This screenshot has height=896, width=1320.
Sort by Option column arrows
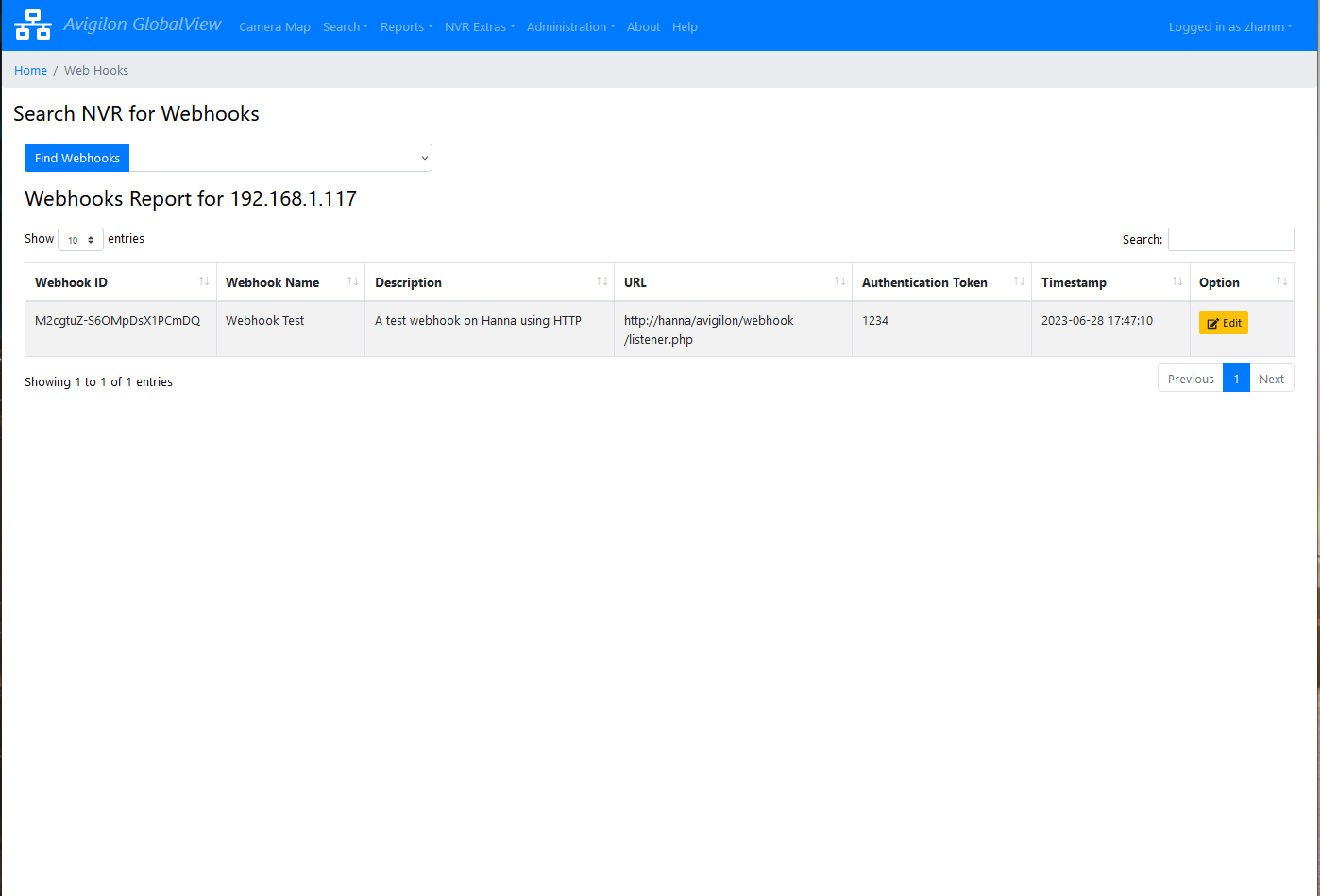pos(1281,281)
